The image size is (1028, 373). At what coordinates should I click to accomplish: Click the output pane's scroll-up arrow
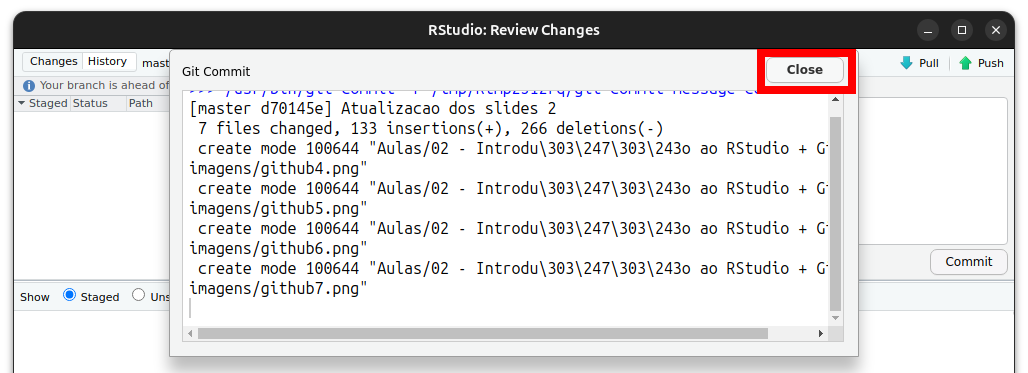pos(835,99)
